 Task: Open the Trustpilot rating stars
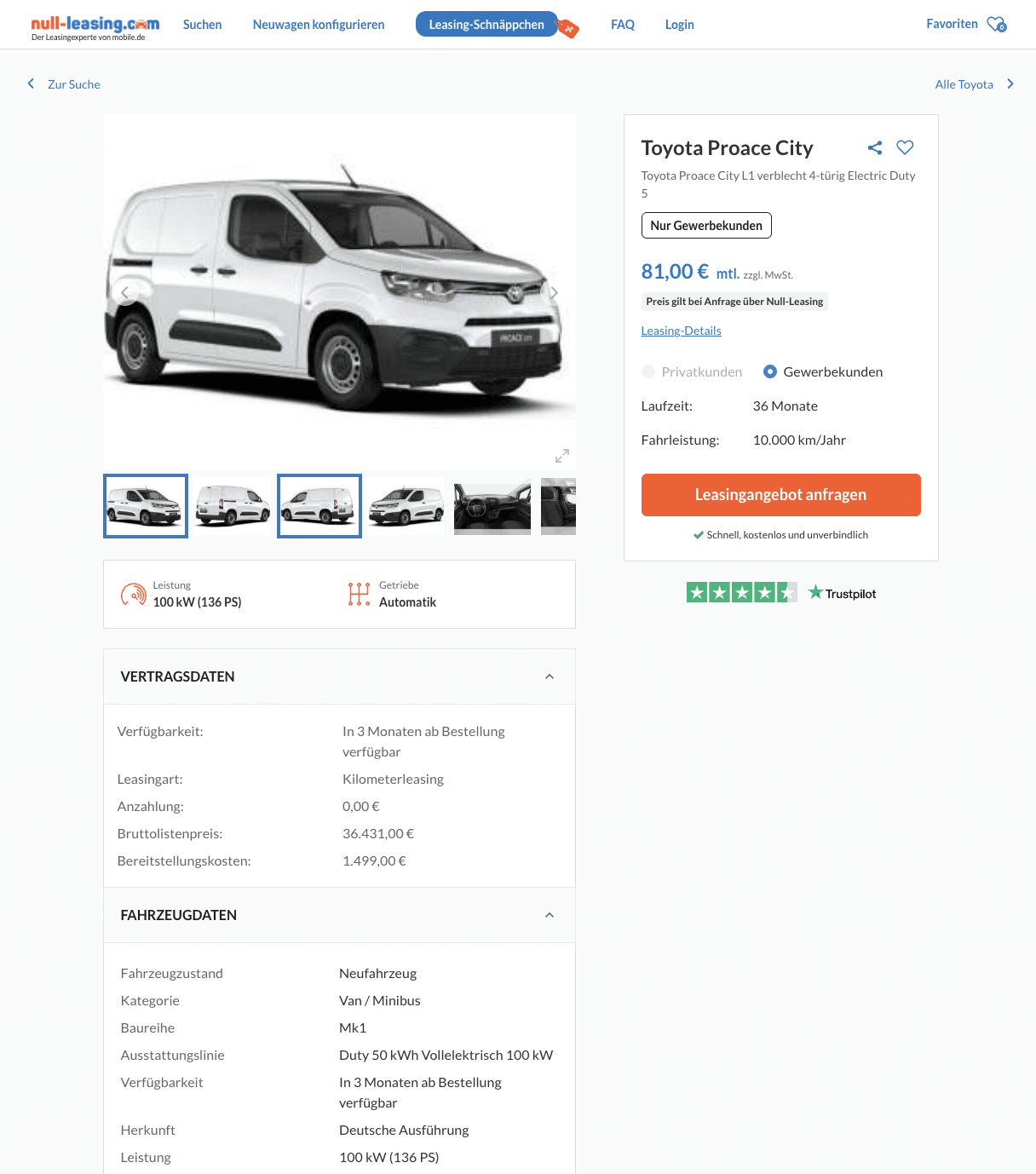coord(741,593)
